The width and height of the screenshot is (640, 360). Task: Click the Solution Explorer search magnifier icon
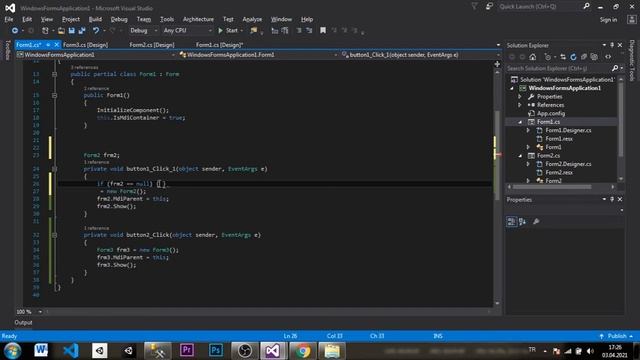615,68
